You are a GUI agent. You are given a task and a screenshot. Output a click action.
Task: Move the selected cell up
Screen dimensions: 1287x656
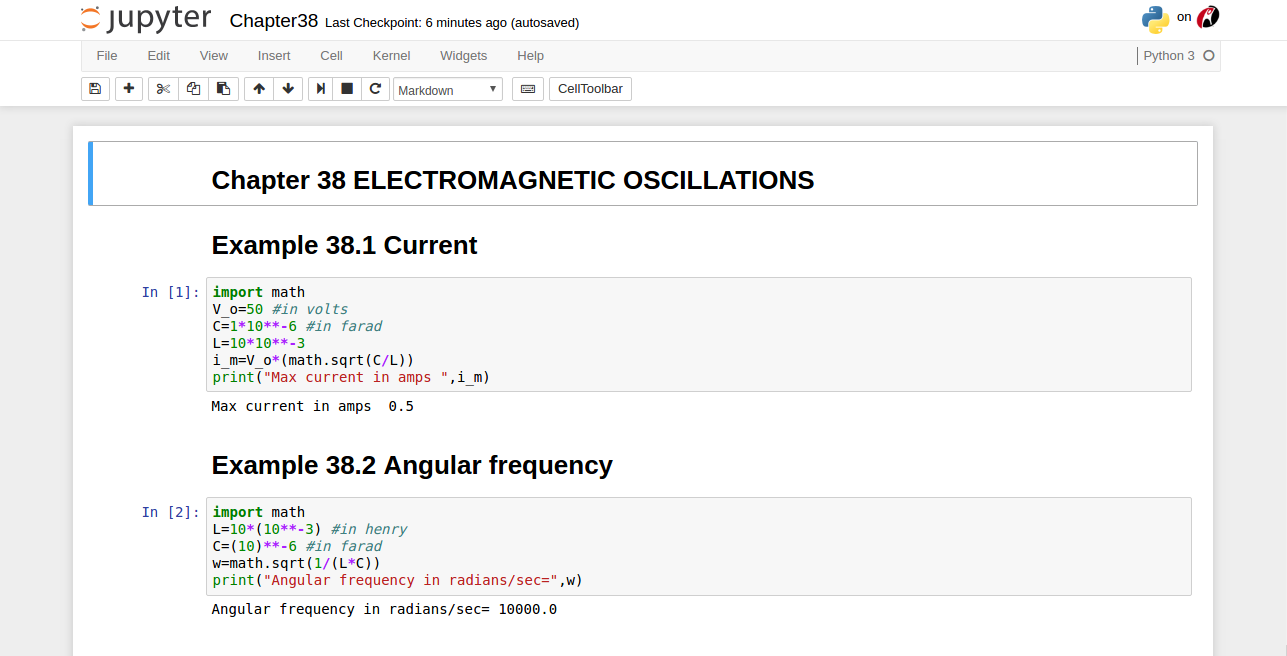259,89
